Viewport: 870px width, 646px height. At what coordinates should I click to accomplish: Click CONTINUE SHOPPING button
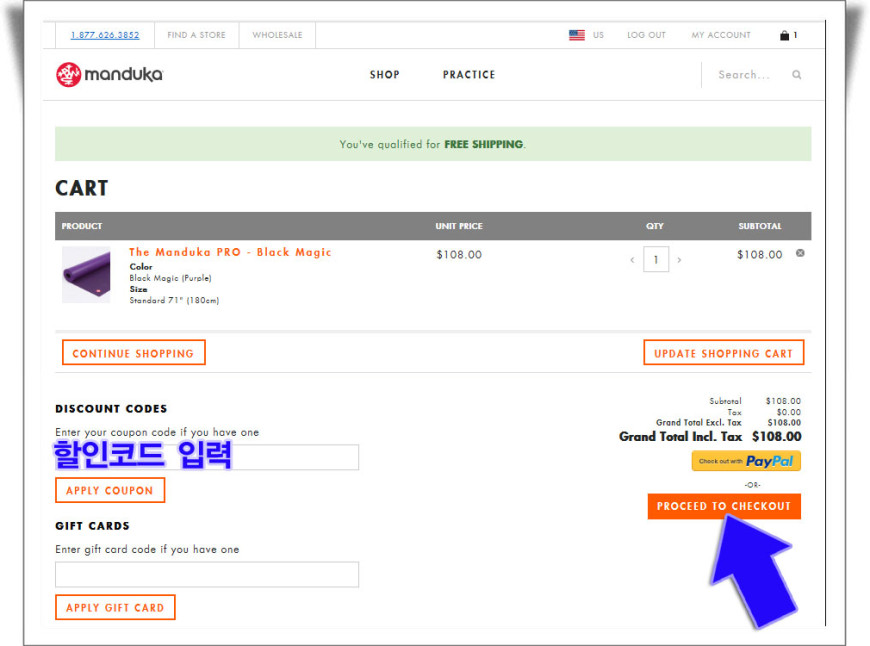134,352
